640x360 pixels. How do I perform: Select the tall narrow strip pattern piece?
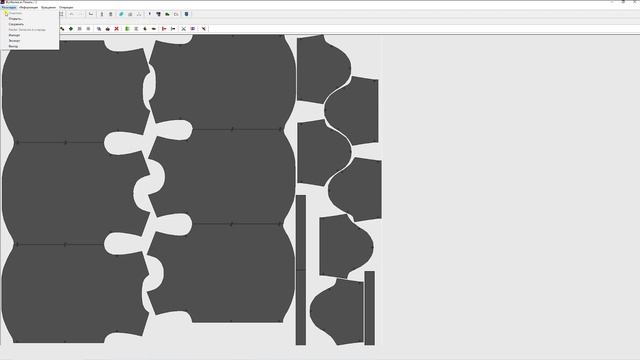[301, 270]
